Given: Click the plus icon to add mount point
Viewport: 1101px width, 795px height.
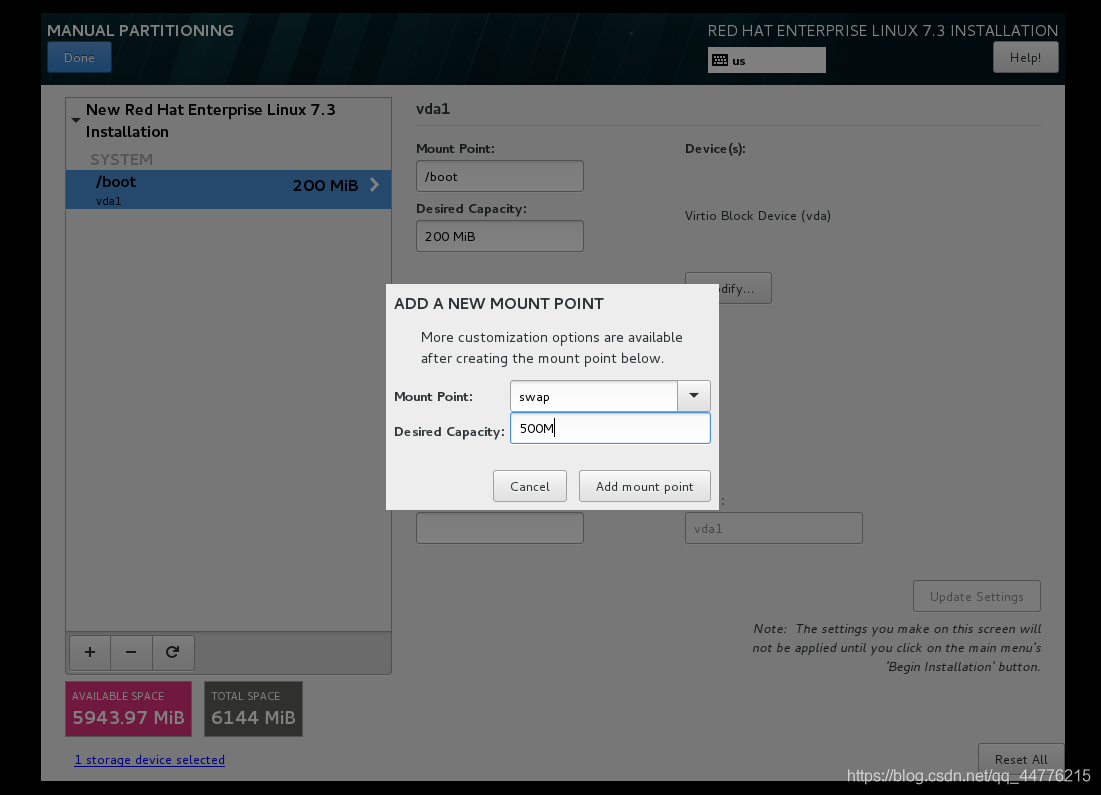Looking at the screenshot, I should tap(90, 652).
